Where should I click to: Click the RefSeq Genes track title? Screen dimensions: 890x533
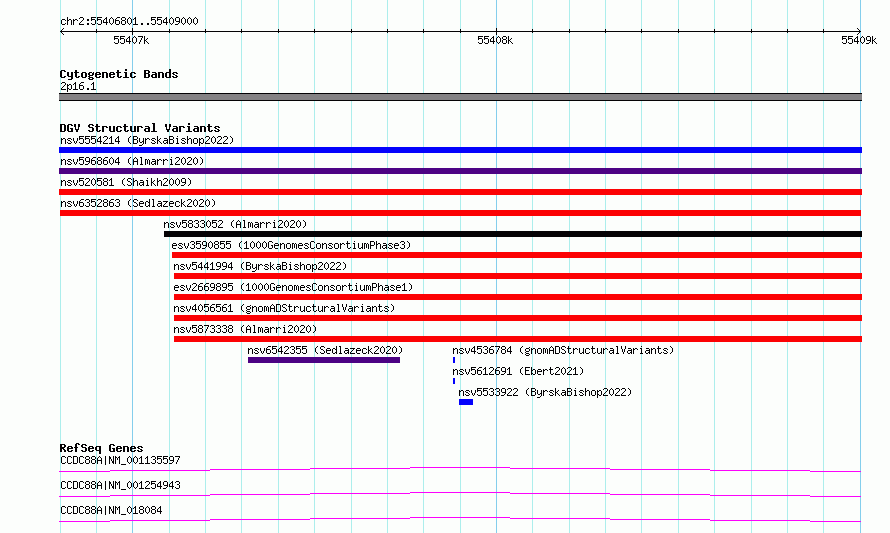[101, 448]
